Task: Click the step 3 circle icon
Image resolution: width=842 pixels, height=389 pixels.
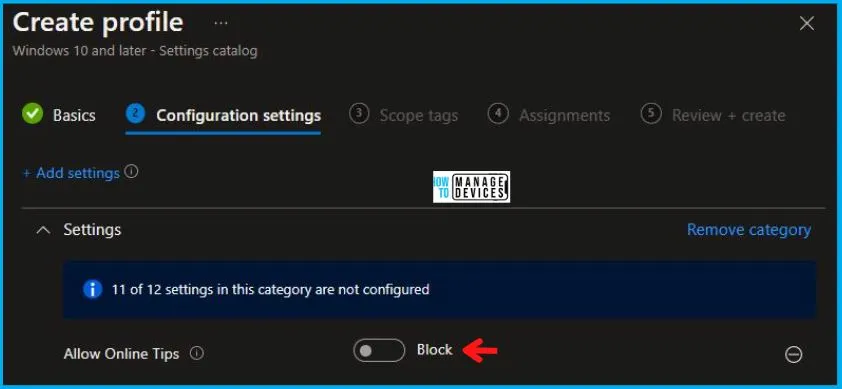Action: (x=359, y=114)
